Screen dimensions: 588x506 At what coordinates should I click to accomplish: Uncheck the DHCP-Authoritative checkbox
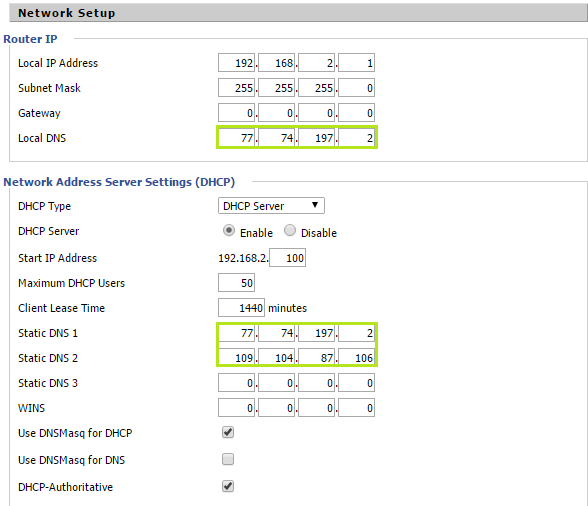(228, 486)
